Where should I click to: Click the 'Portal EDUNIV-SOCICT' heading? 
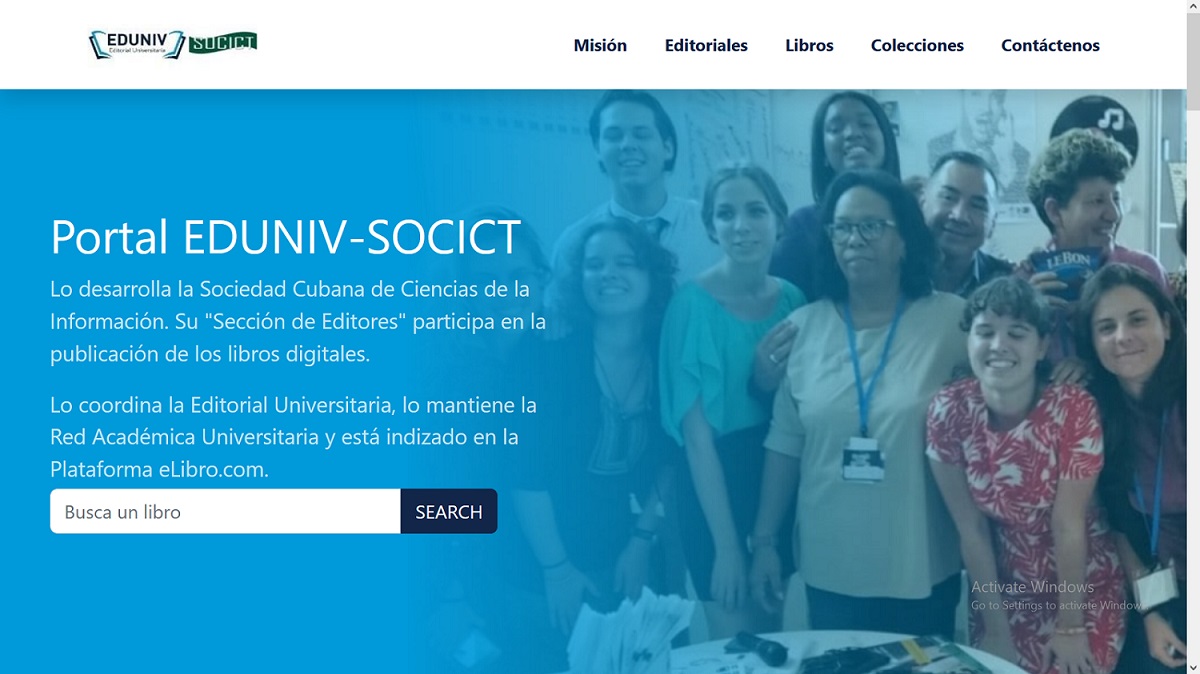click(286, 237)
